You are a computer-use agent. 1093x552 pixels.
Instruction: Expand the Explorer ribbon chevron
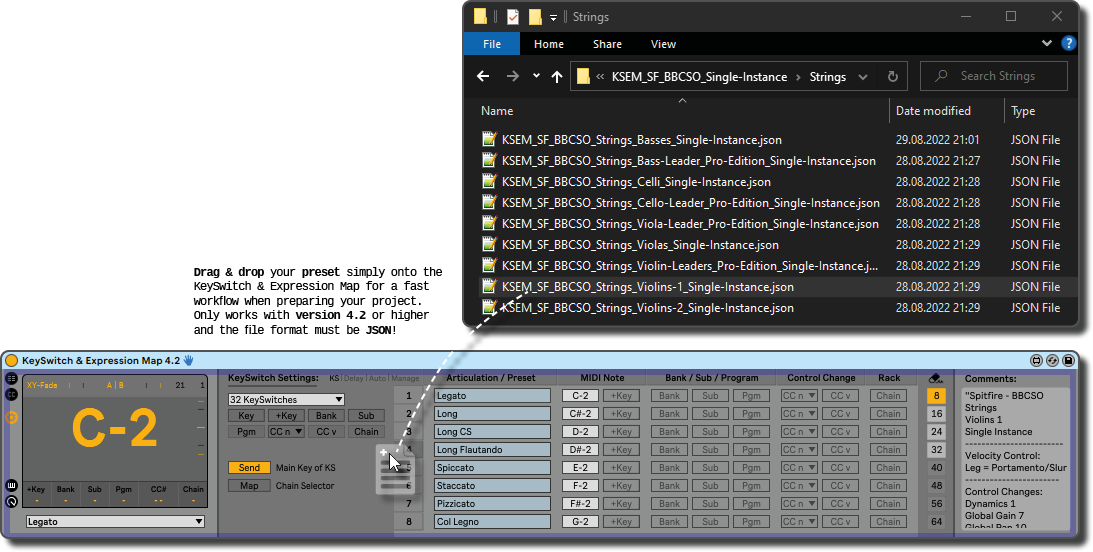[1046, 43]
